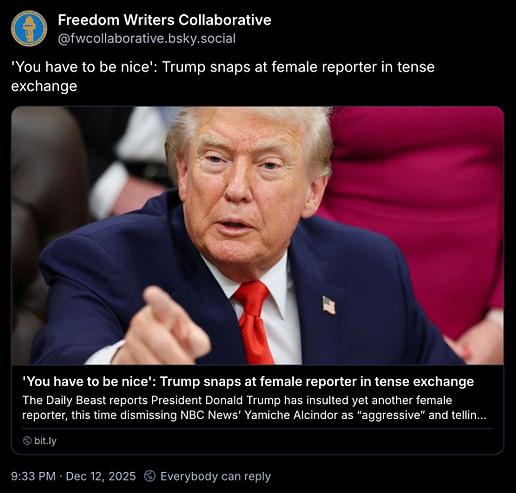Click the globe icon beside bit.ly
The width and height of the screenshot is (516, 493).
click(27, 441)
